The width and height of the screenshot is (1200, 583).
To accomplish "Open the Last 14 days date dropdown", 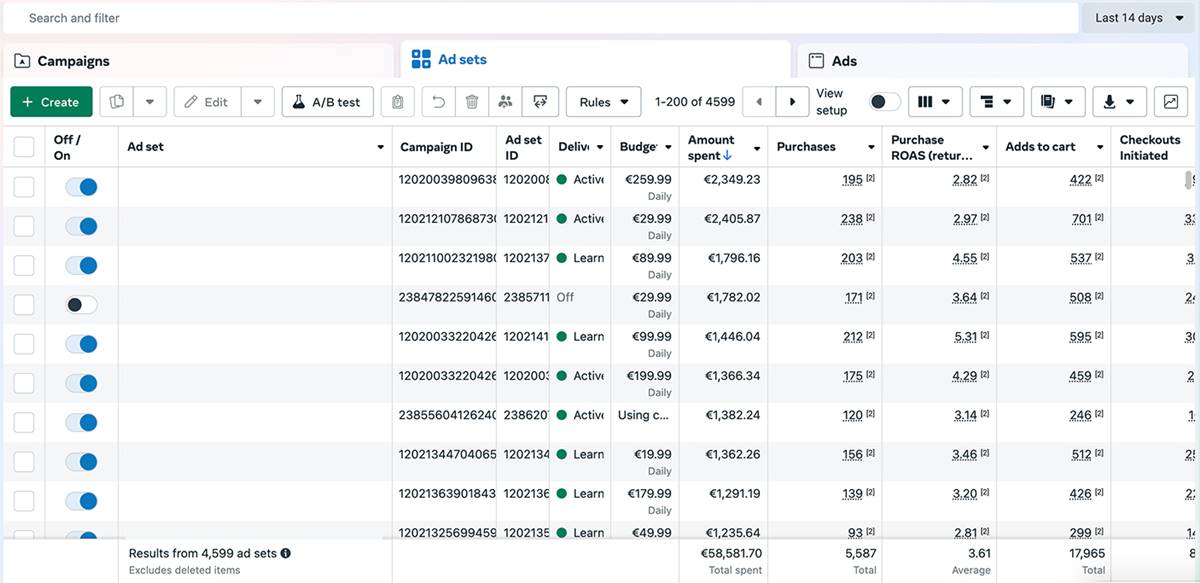I will pos(1138,18).
